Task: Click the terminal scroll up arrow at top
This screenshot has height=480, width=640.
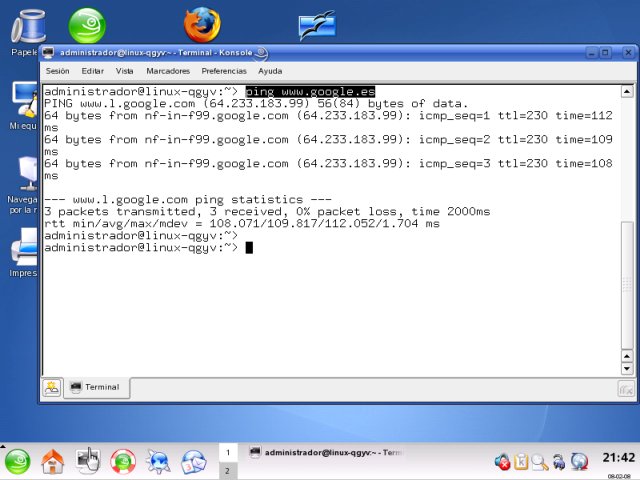Action: coord(627,91)
